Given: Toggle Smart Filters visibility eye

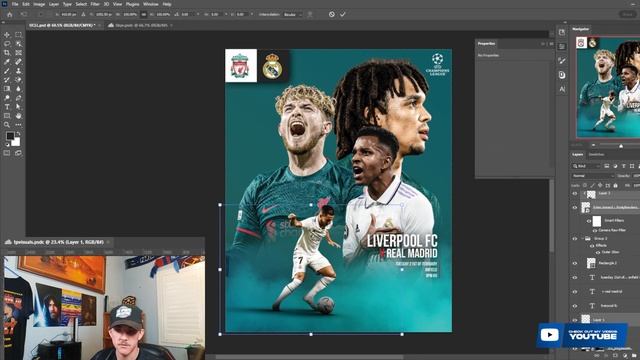Looking at the screenshot, I should 589,221.
